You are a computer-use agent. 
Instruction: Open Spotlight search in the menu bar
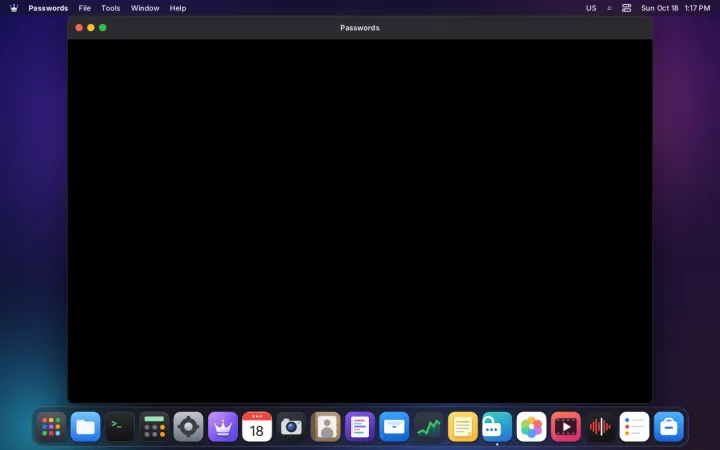pyautogui.click(x=609, y=8)
